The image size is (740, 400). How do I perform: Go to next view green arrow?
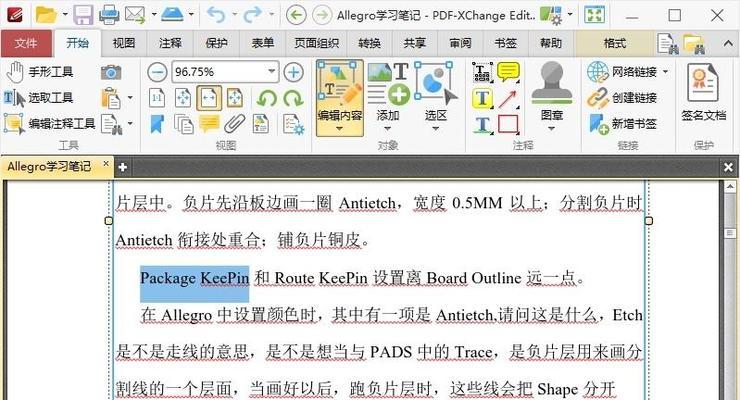322,16
